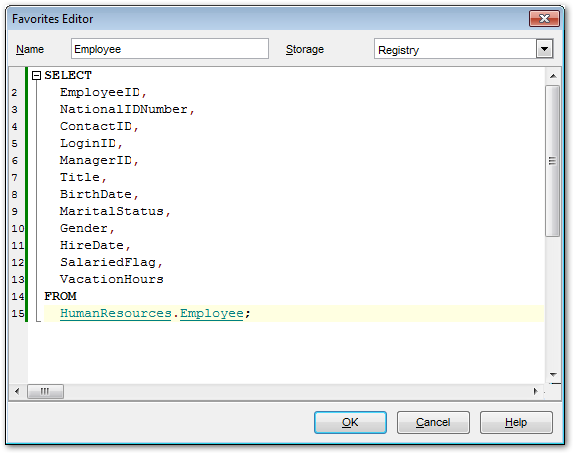
Task: Click line number 2 in gutter
Action: (14, 93)
